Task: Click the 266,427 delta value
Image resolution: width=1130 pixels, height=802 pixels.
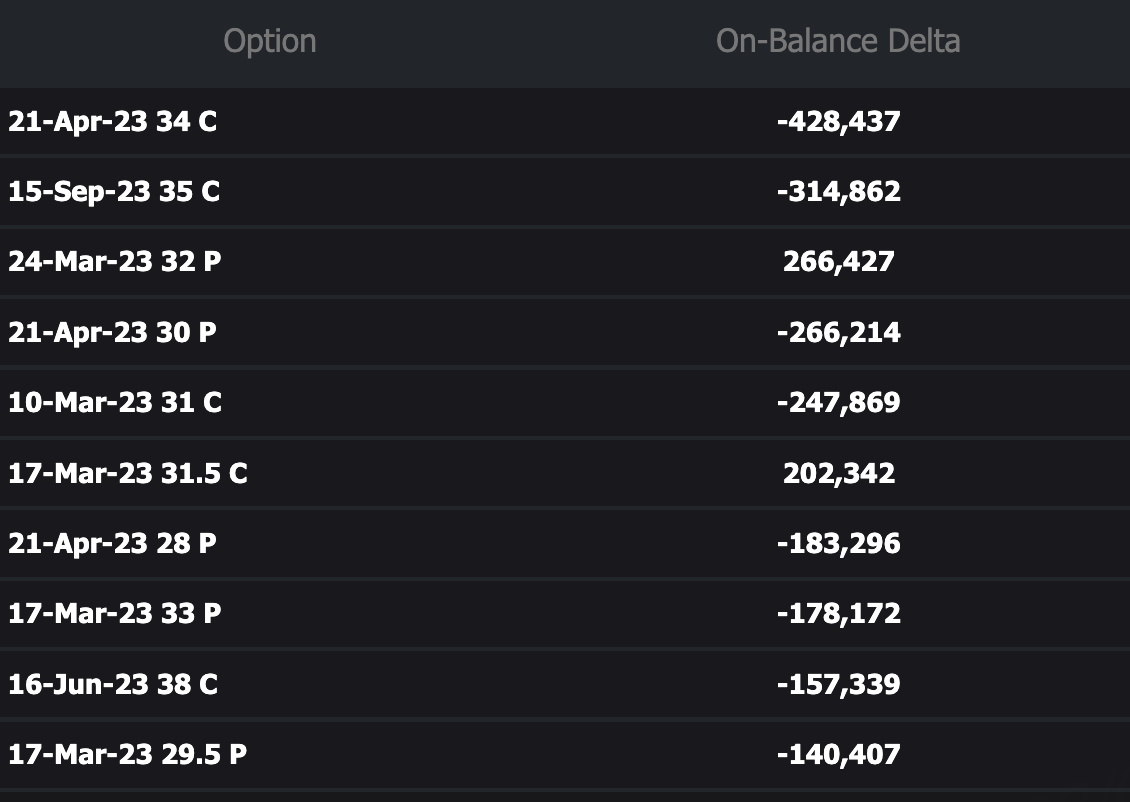Action: (x=838, y=262)
